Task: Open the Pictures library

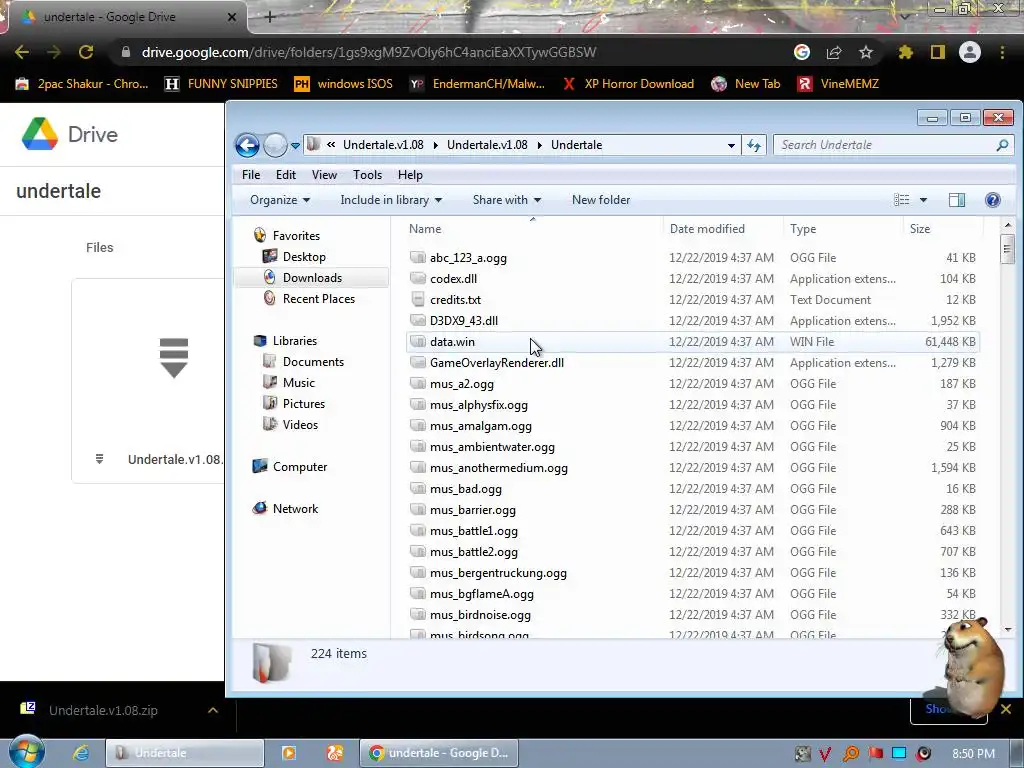Action: [304, 404]
